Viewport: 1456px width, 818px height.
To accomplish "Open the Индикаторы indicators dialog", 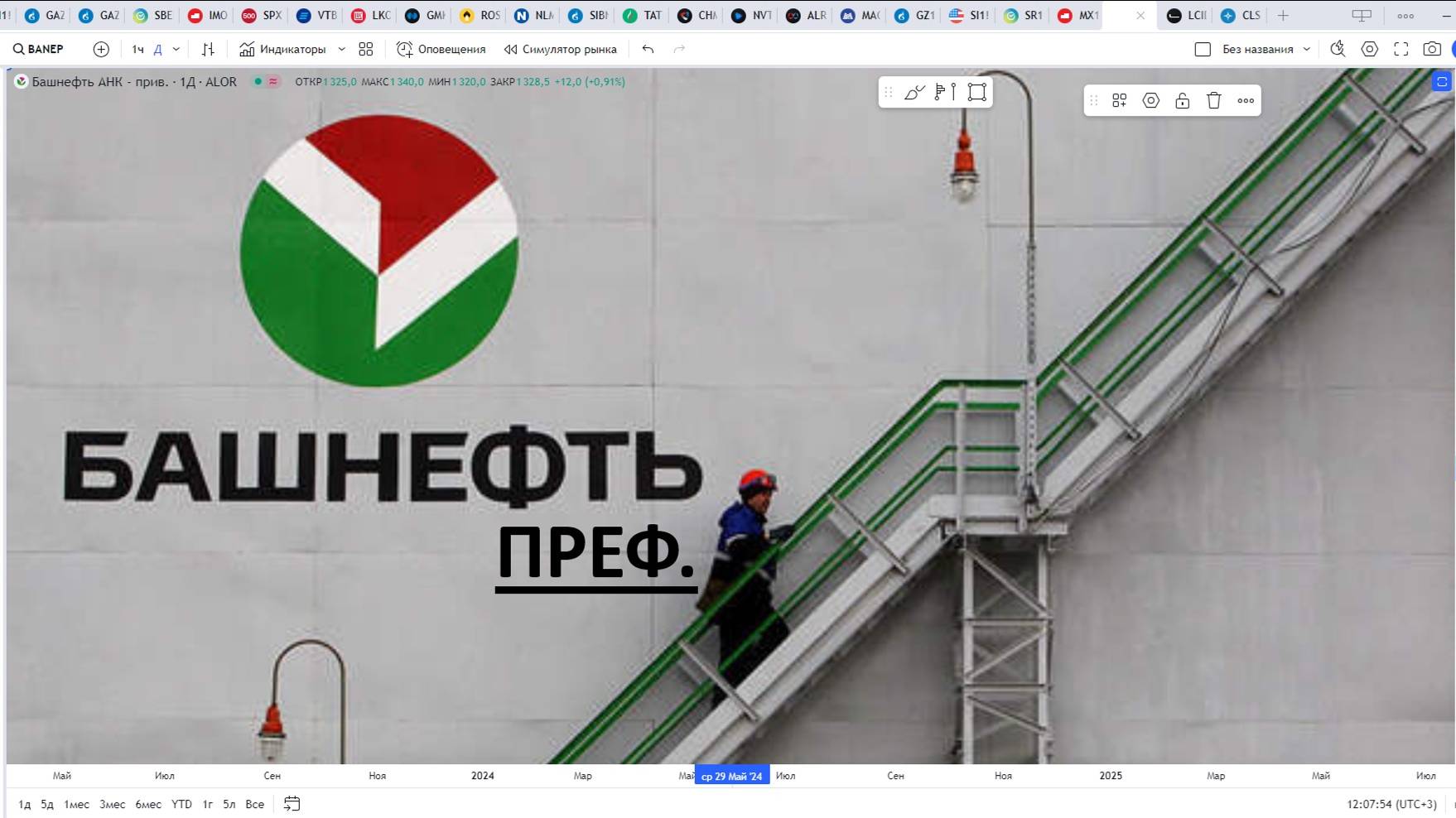I will point(282,49).
